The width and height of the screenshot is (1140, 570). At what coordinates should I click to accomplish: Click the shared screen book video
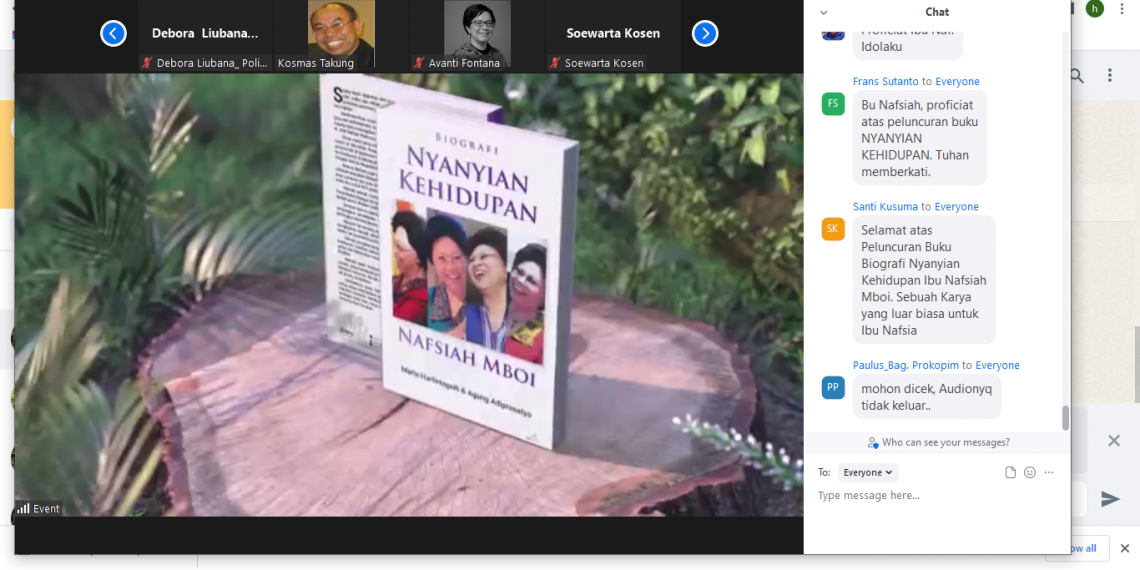(409, 294)
